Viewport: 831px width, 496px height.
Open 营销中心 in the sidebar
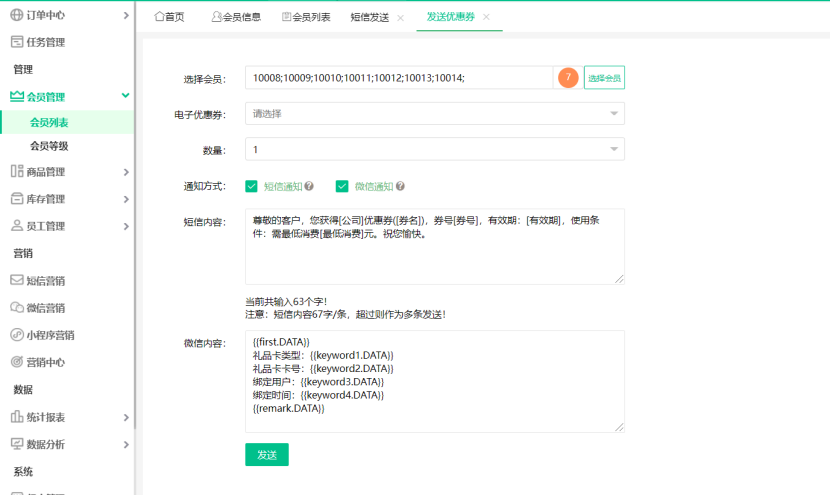click(x=46, y=362)
